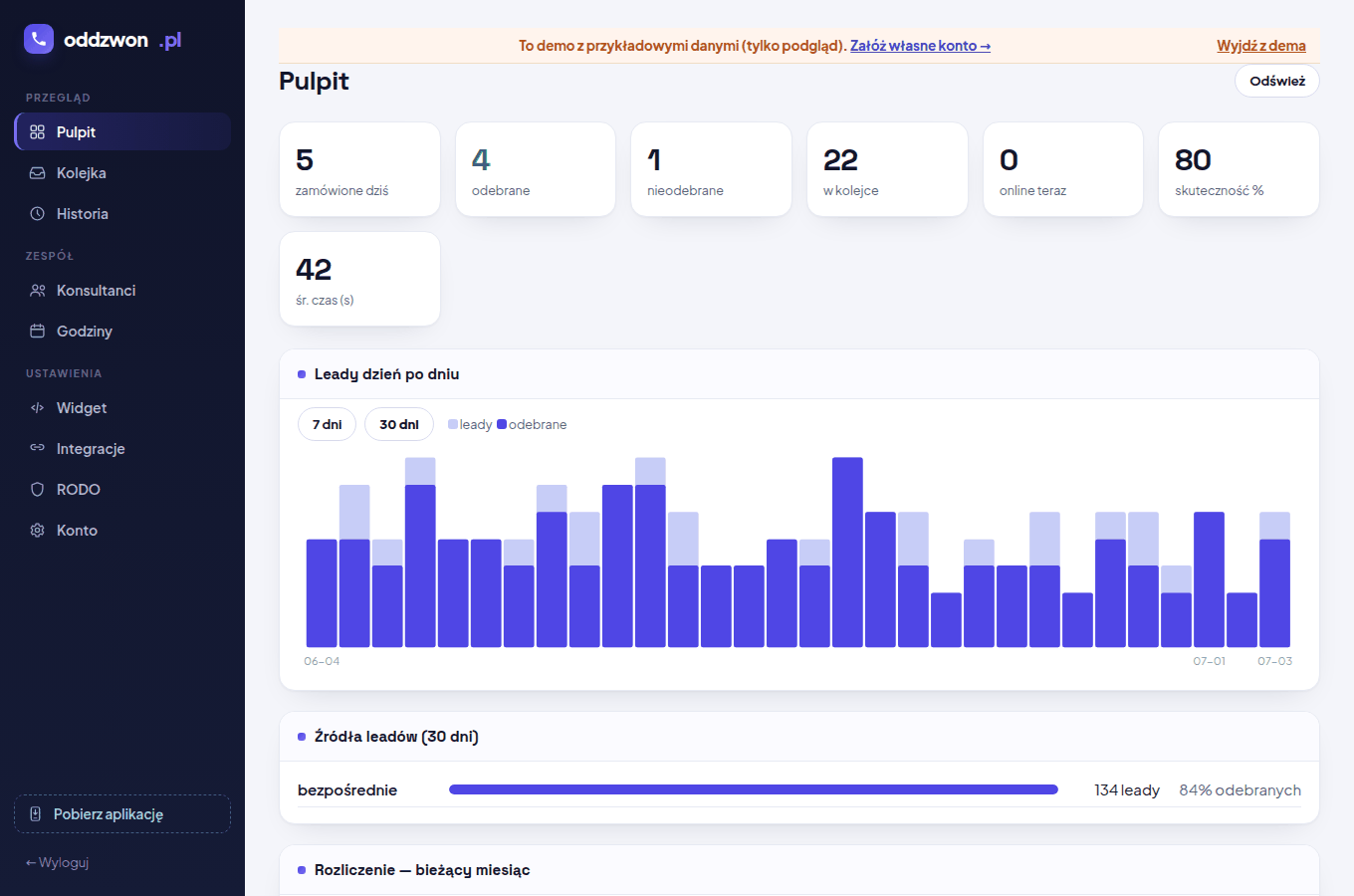Open the Widget code icon

38,408
